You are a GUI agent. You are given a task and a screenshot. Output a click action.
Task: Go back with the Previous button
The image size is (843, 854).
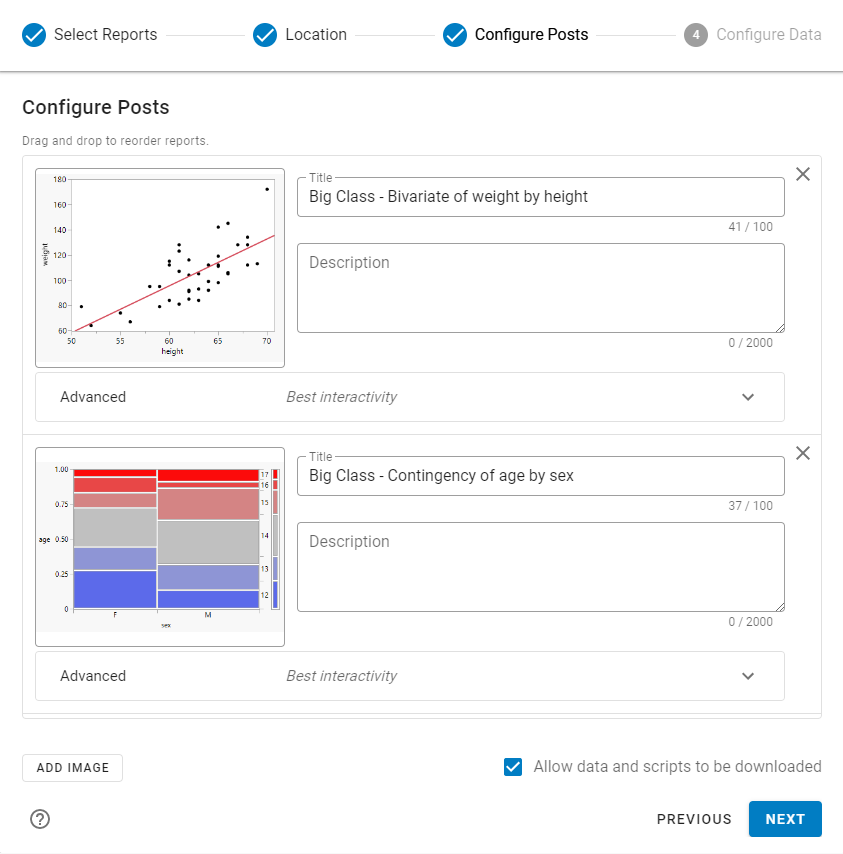(694, 819)
